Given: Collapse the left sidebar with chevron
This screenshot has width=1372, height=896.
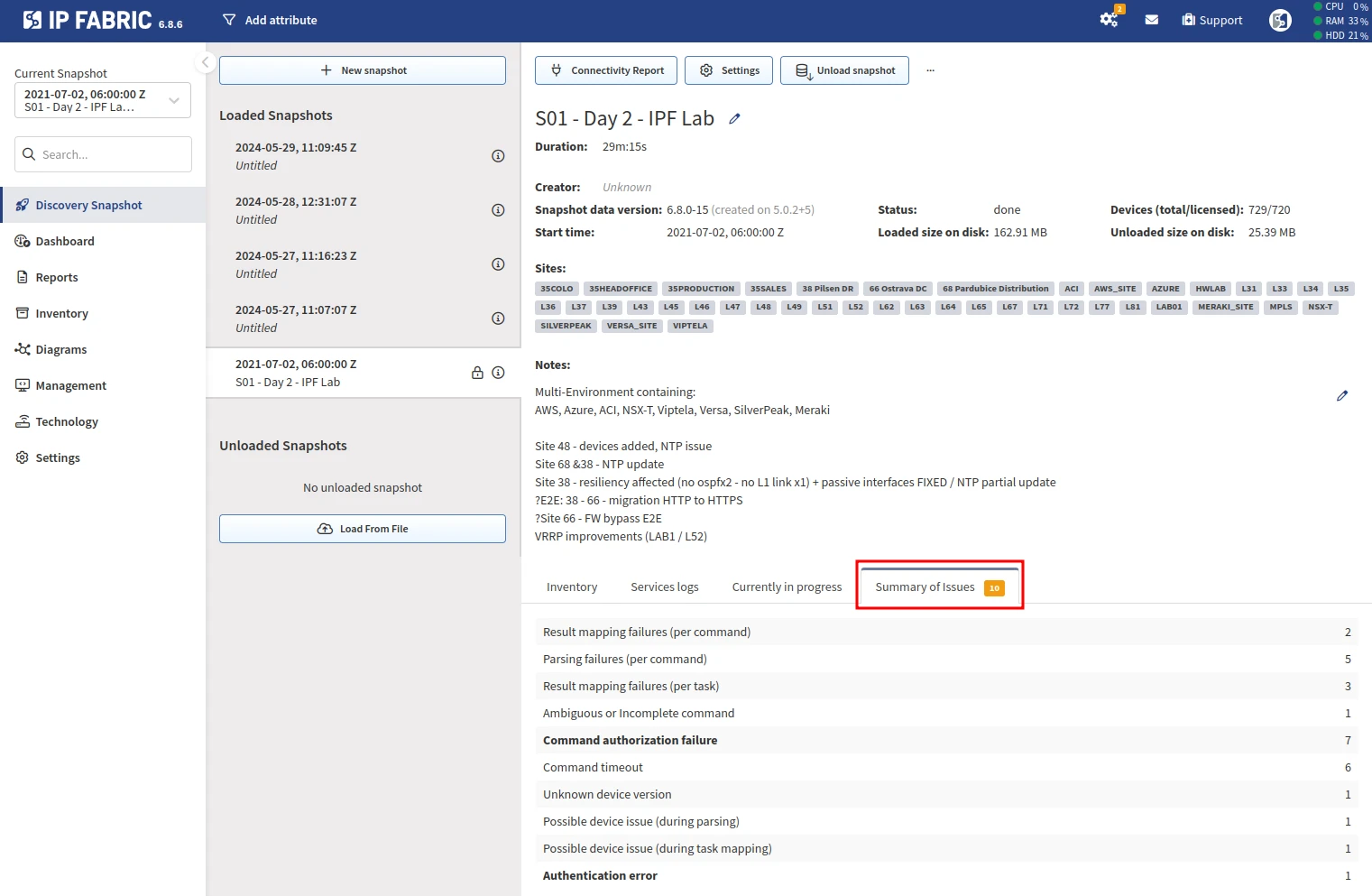Looking at the screenshot, I should click(205, 62).
